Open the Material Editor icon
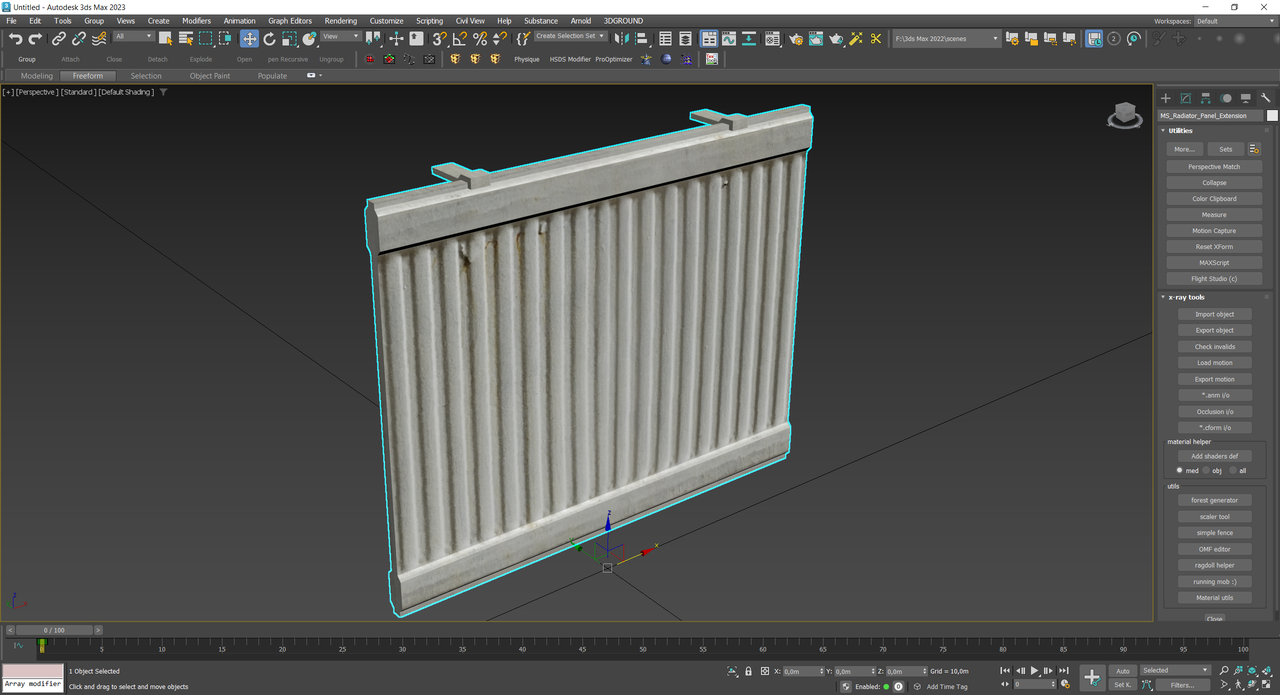This screenshot has width=1280, height=695. 773,39
